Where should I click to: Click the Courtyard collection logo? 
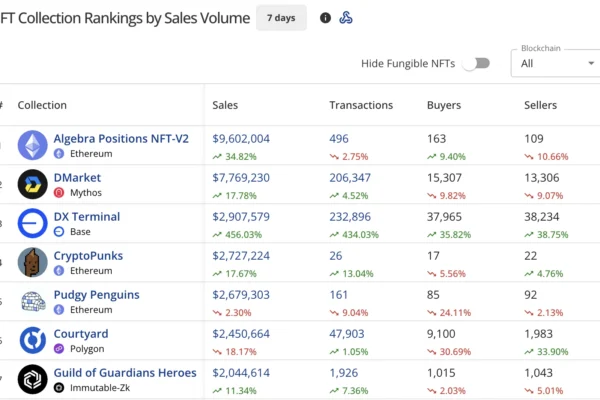coord(33,341)
